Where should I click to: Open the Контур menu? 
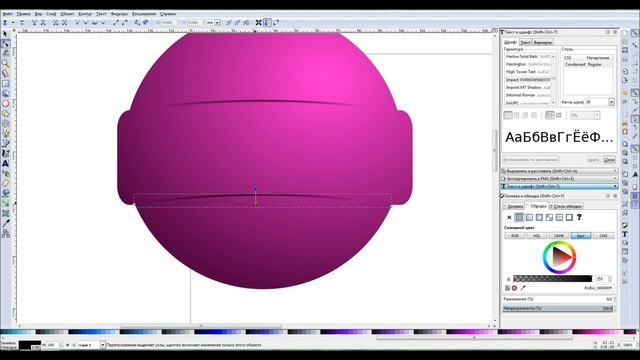tap(85, 14)
